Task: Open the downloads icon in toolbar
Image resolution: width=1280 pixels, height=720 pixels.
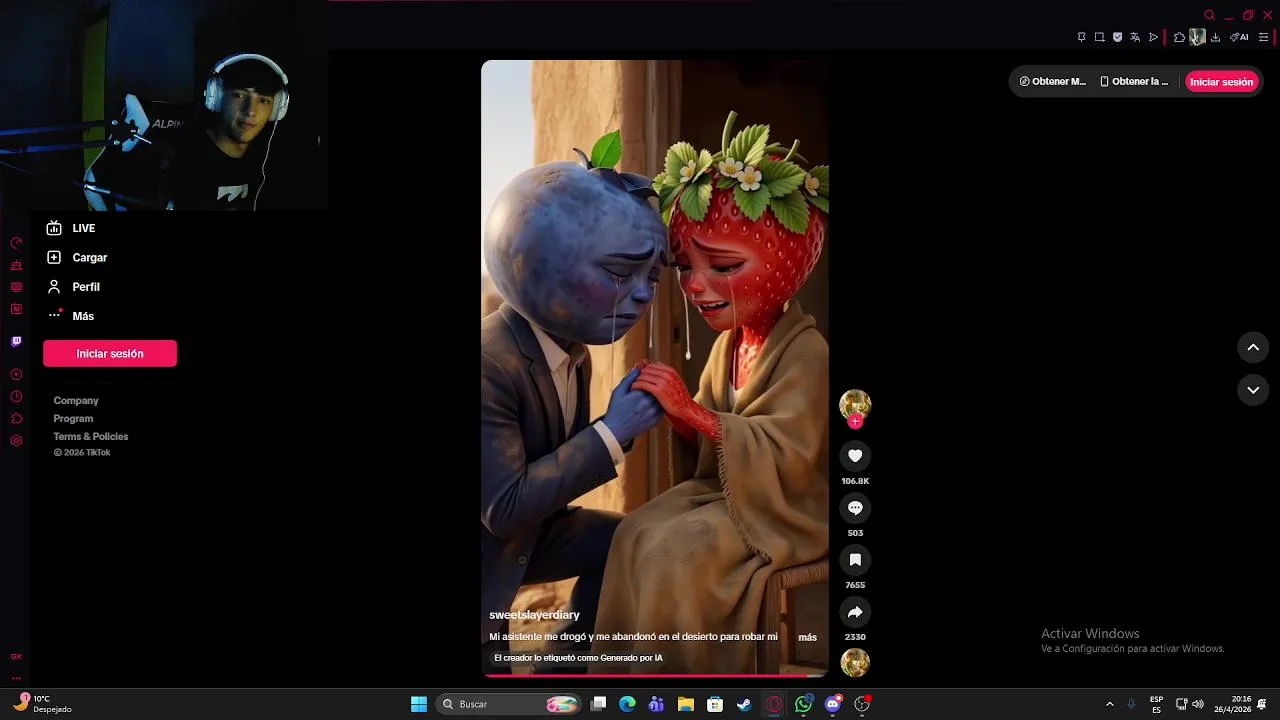Action: (x=1215, y=37)
